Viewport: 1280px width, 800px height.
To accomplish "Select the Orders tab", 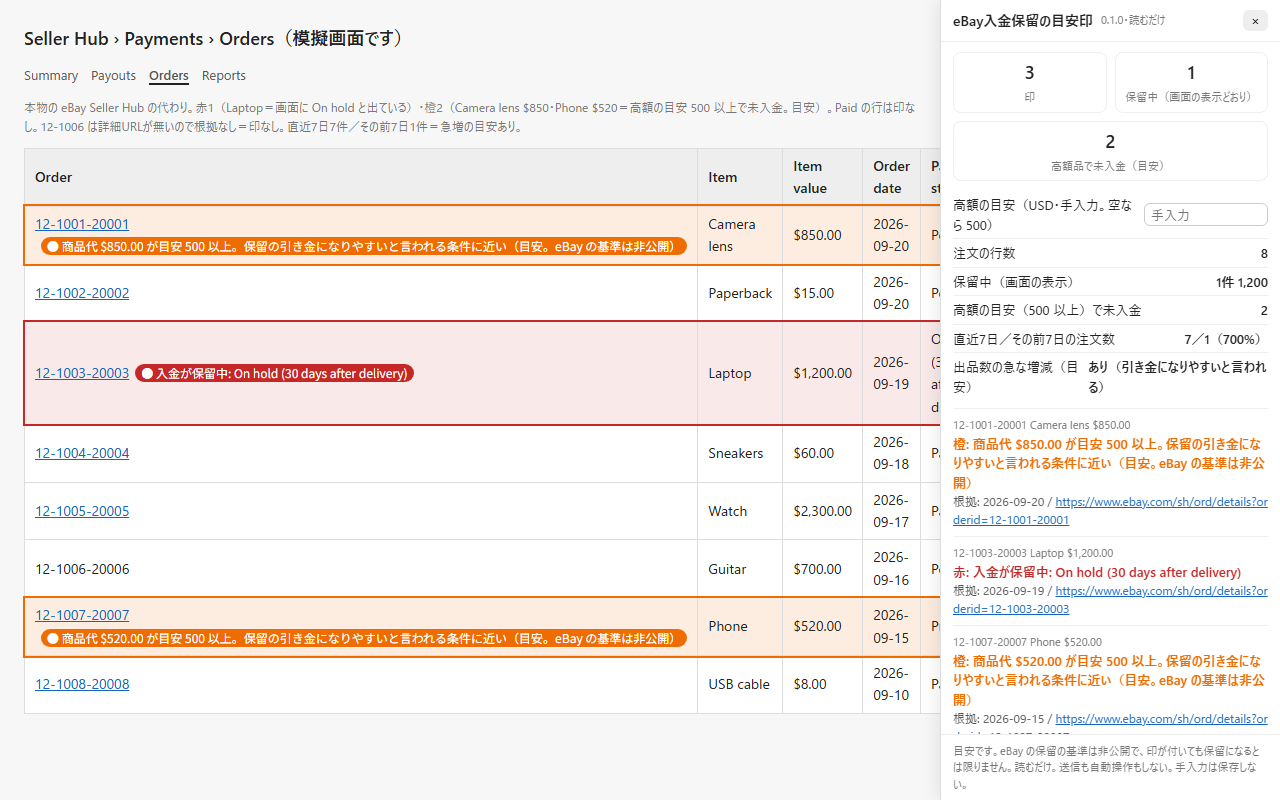I will pyautogui.click(x=169, y=76).
